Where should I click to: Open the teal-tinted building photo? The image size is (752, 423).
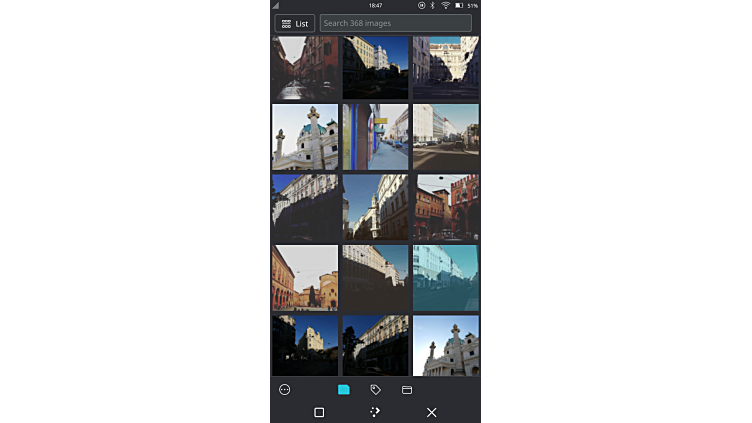coord(446,278)
